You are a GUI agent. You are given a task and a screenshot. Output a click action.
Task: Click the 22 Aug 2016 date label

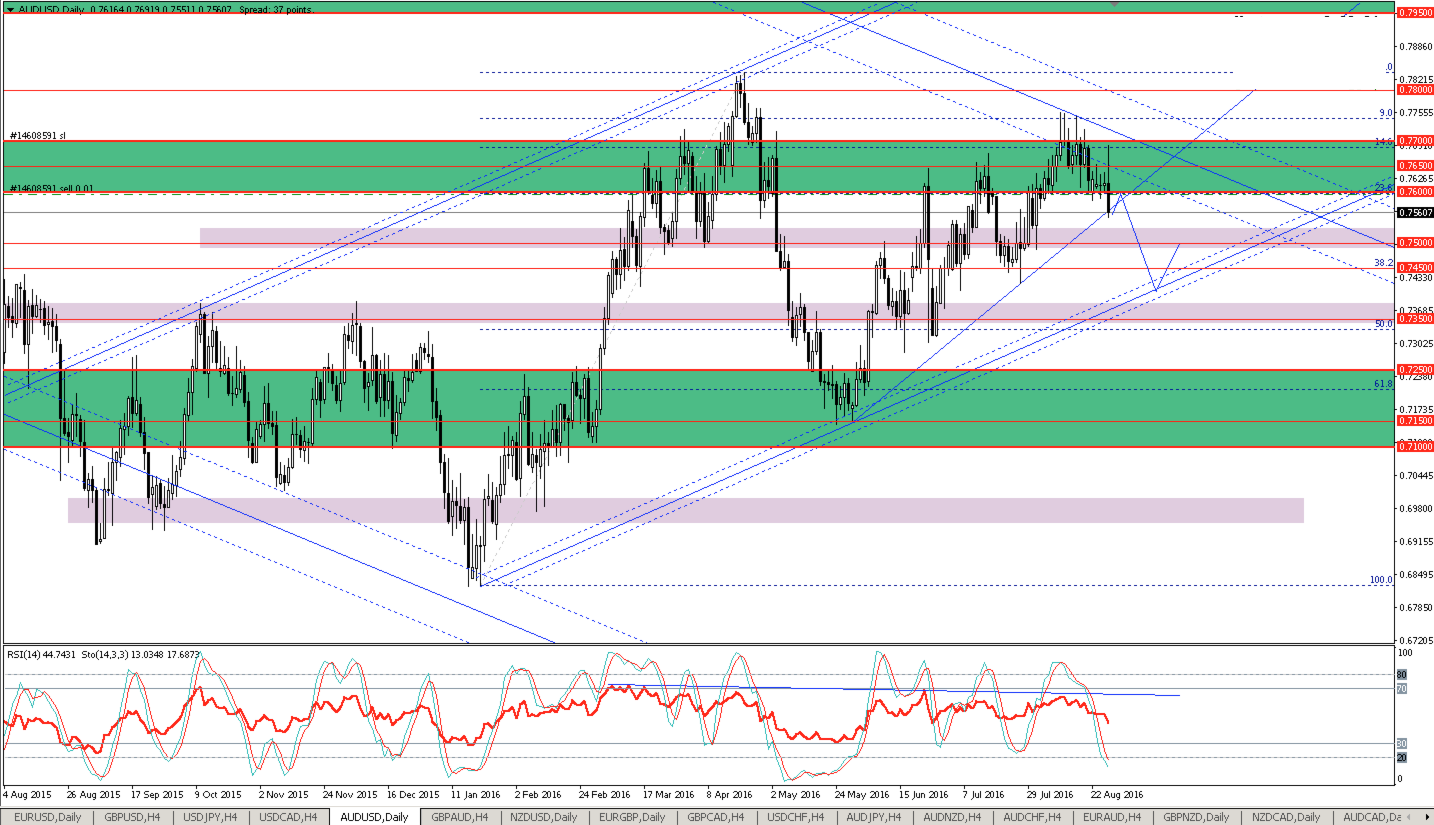coord(1115,795)
